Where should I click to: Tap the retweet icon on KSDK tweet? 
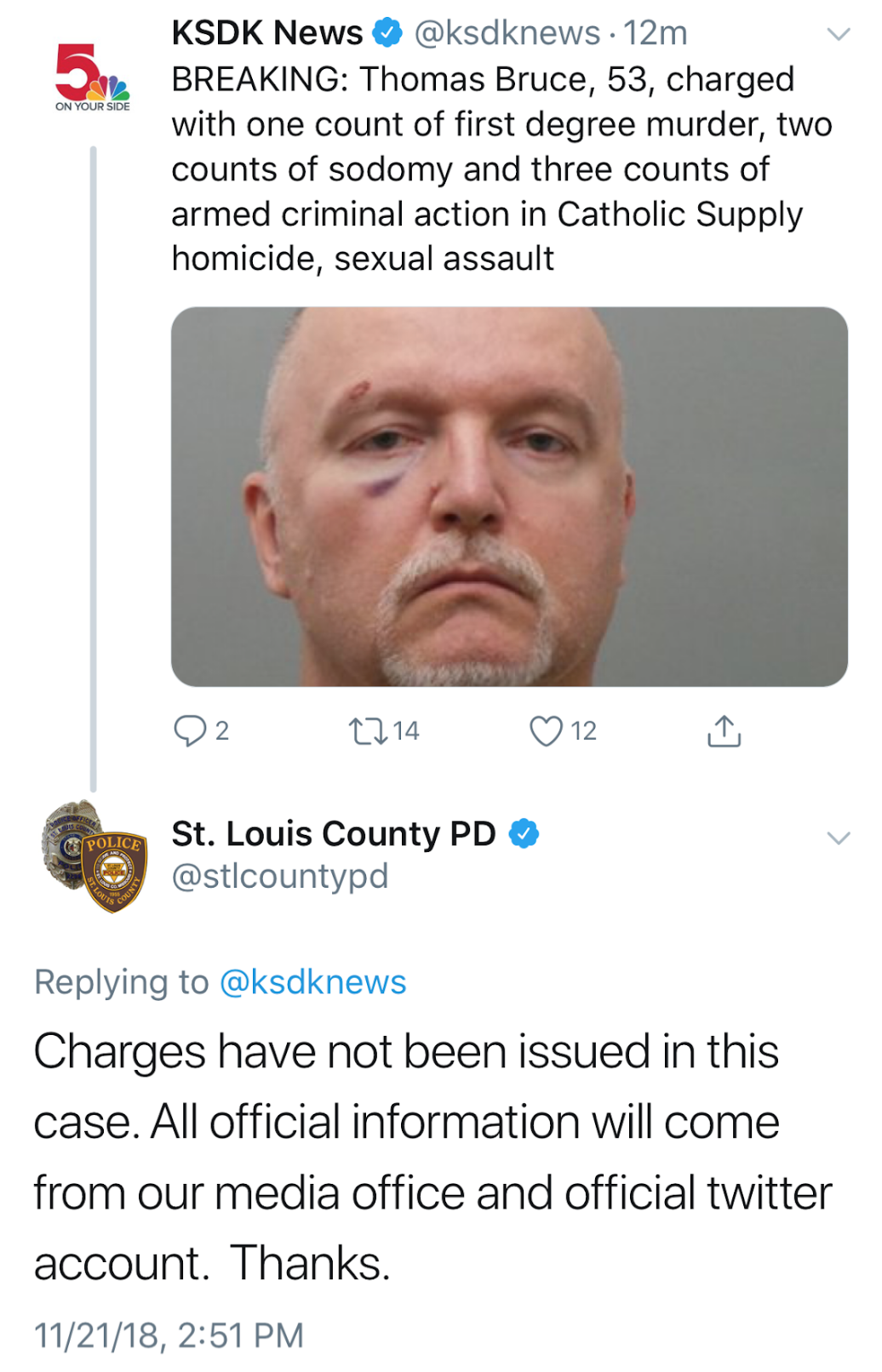click(369, 731)
